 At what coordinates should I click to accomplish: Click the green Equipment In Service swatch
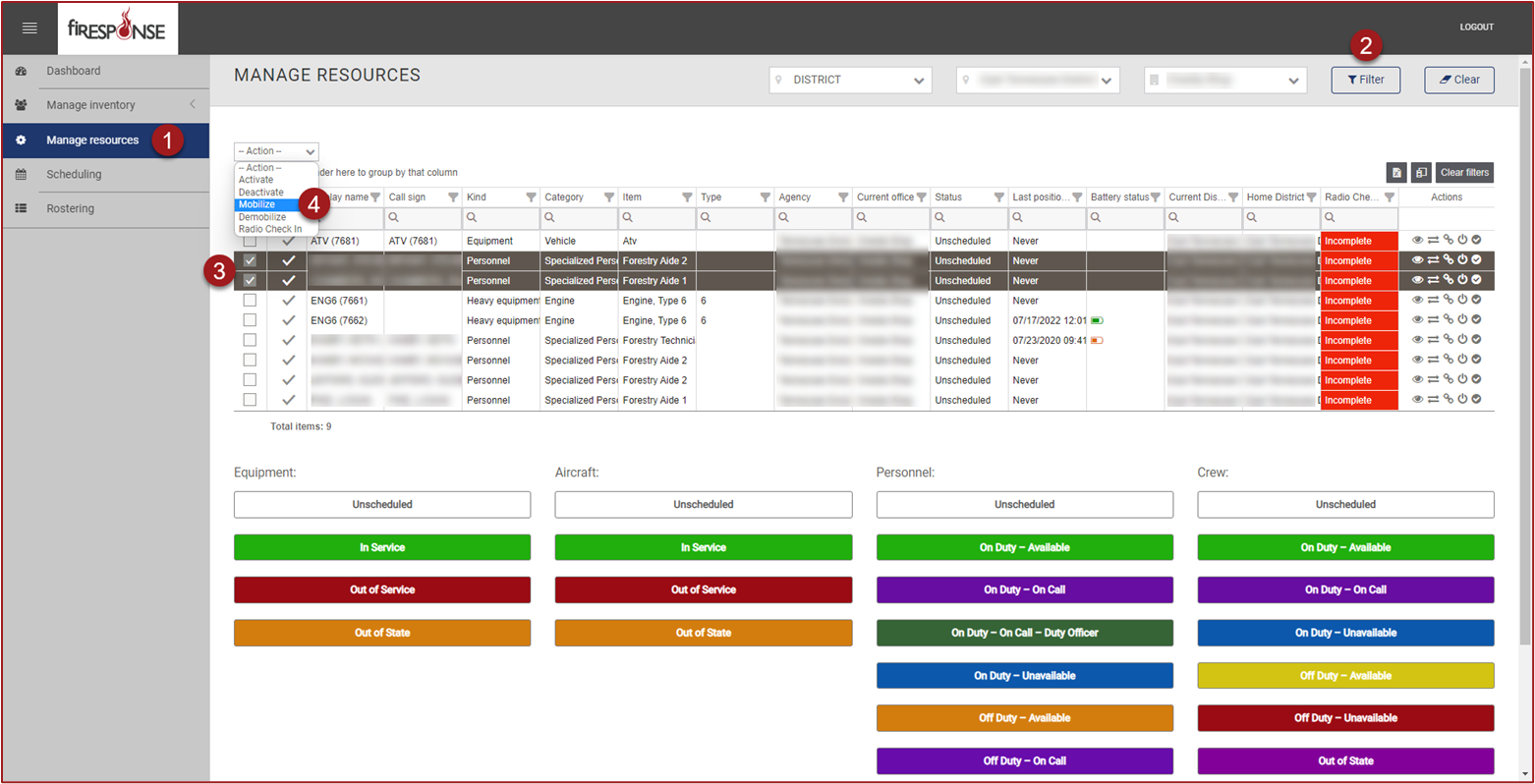[x=381, y=547]
